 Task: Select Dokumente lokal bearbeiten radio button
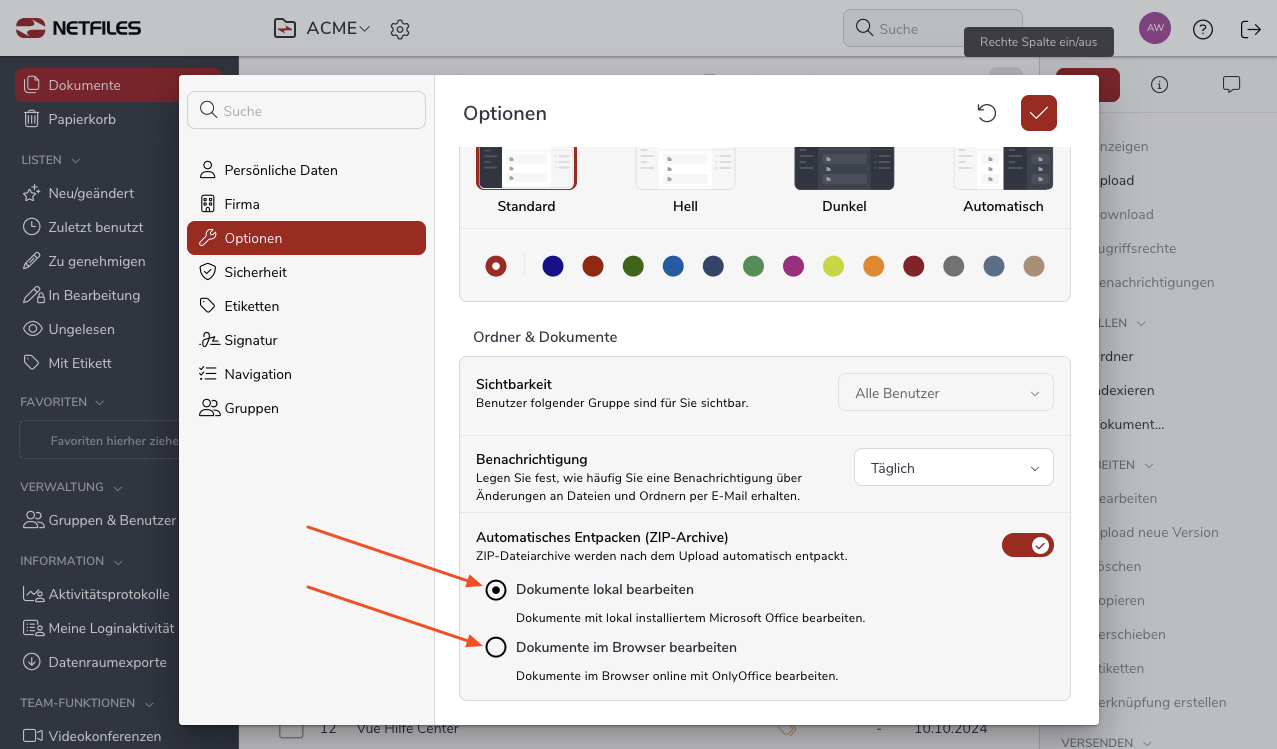point(496,590)
